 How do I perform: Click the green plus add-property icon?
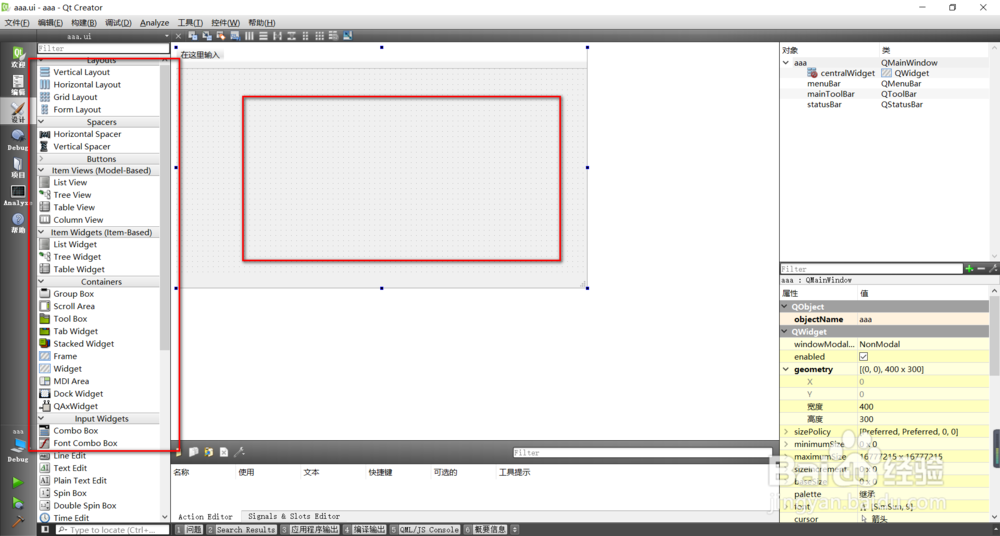(969, 269)
